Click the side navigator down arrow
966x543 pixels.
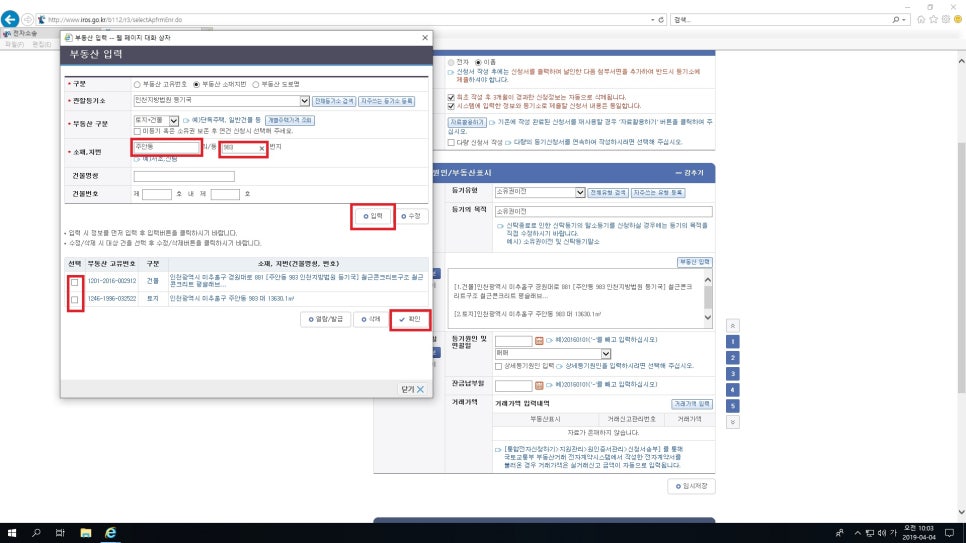[733, 422]
